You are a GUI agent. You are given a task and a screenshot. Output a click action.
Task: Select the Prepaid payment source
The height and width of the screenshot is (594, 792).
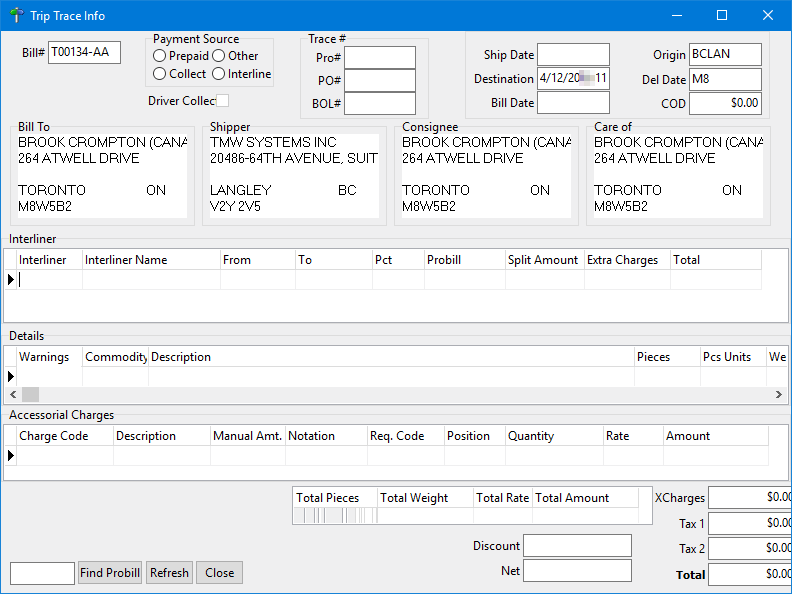[x=159, y=56]
